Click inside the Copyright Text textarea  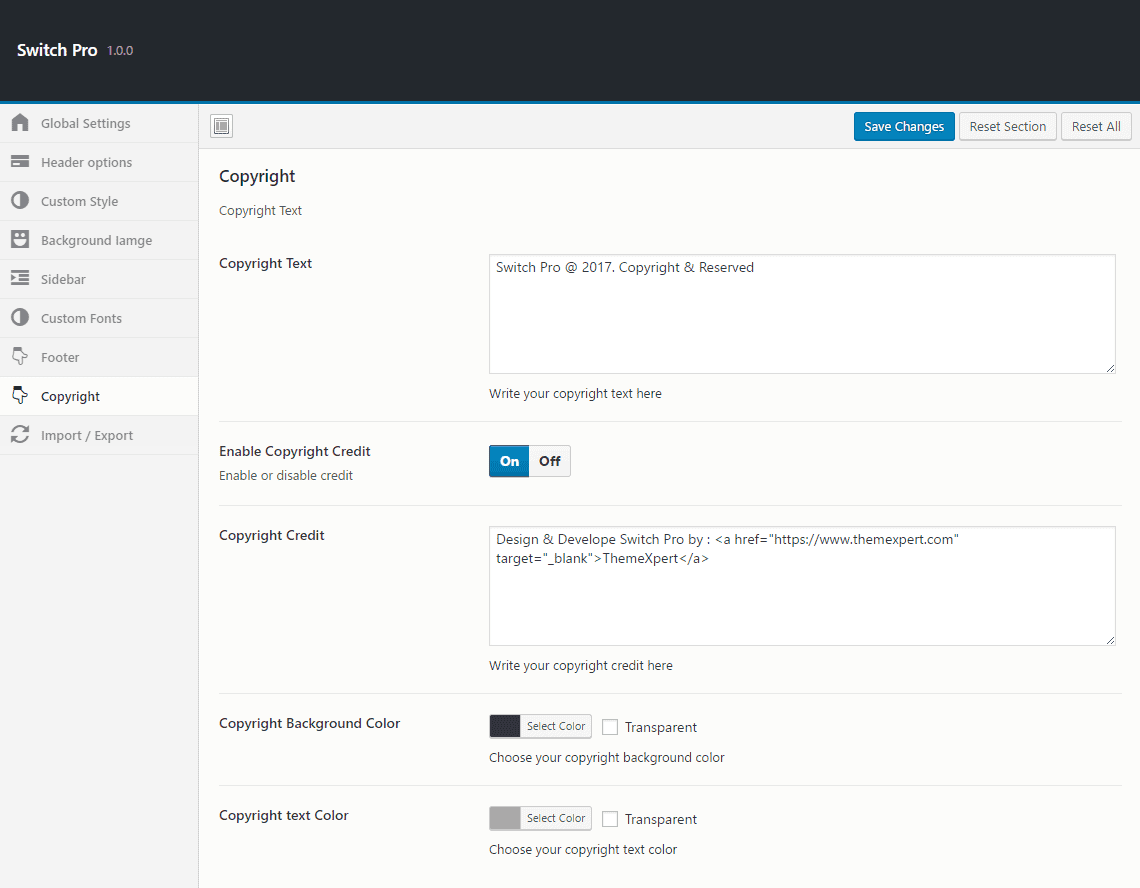coord(802,314)
